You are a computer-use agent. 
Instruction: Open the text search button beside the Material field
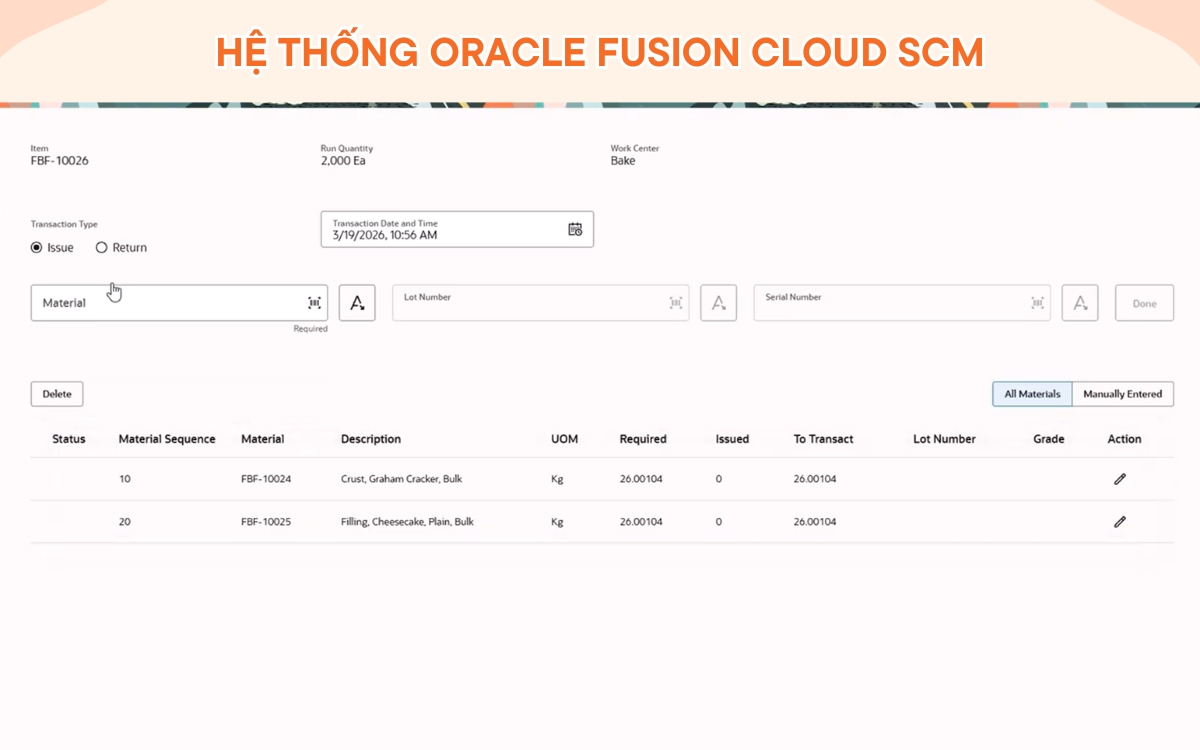pyautogui.click(x=357, y=303)
